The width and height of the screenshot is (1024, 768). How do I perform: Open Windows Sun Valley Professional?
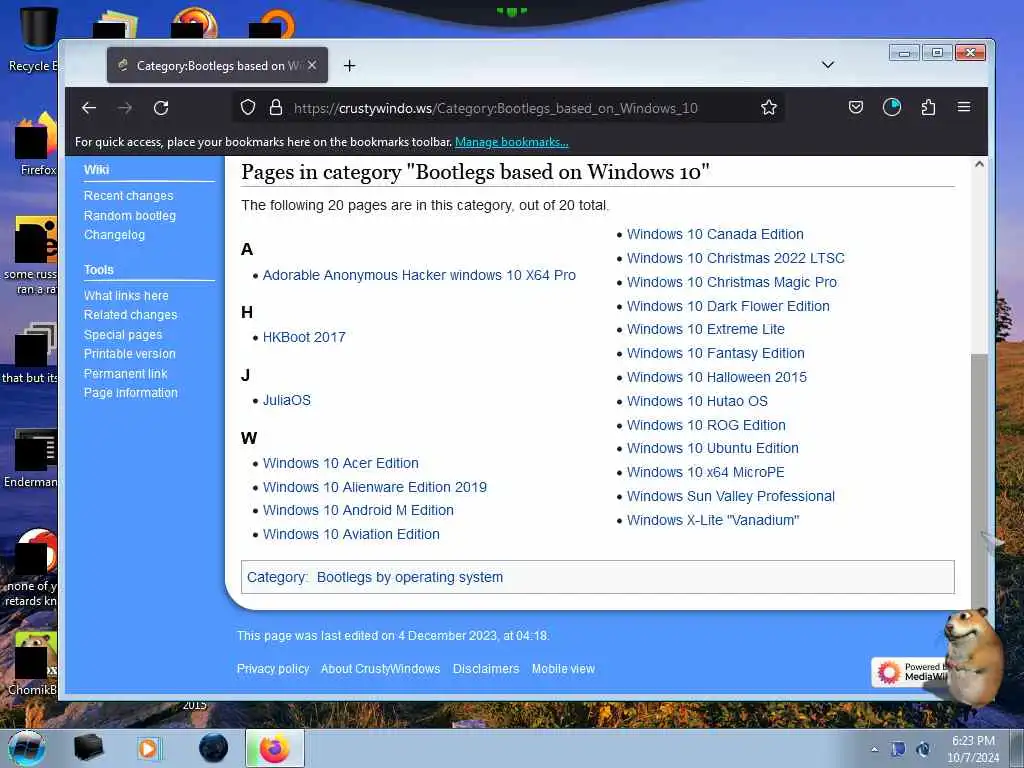(731, 496)
